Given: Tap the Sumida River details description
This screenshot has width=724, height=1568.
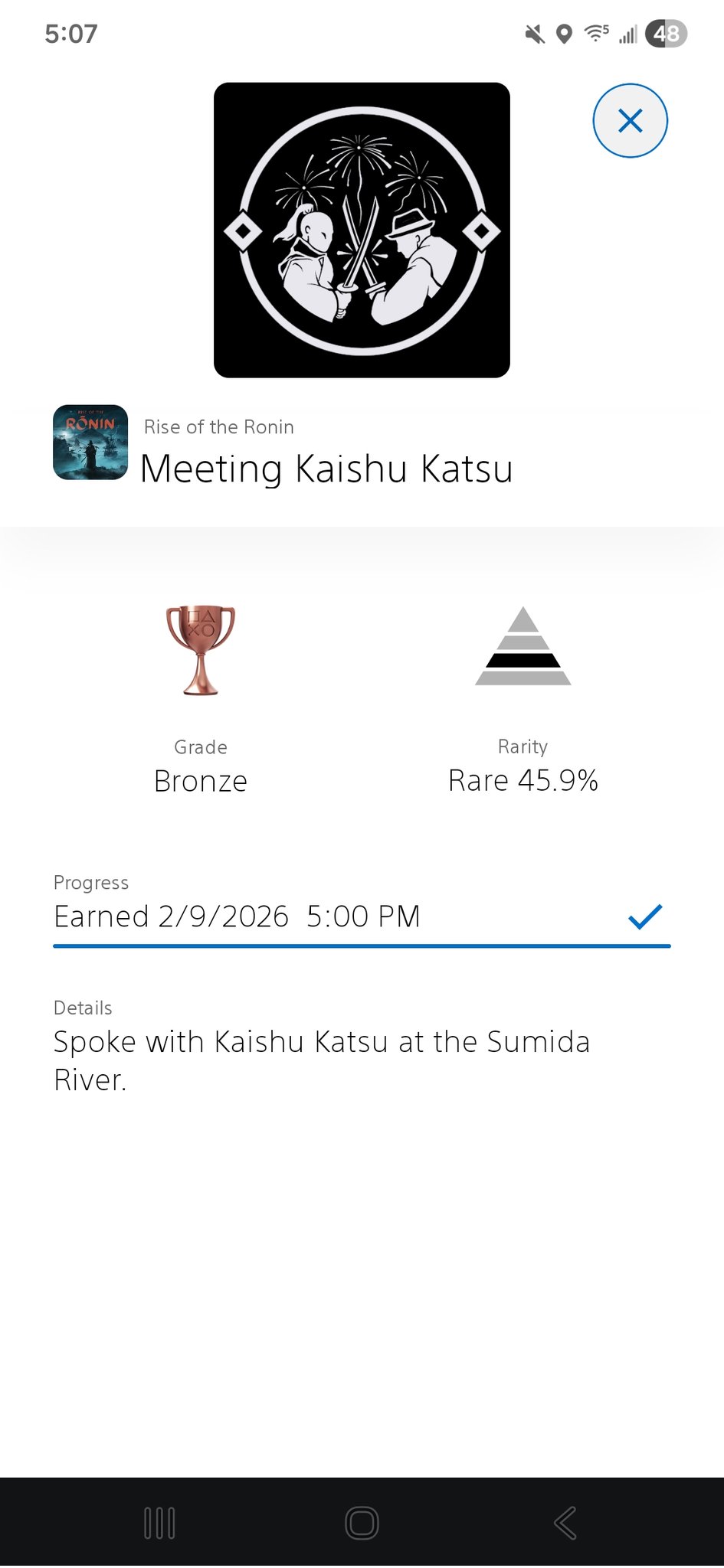Looking at the screenshot, I should pos(322,1060).
